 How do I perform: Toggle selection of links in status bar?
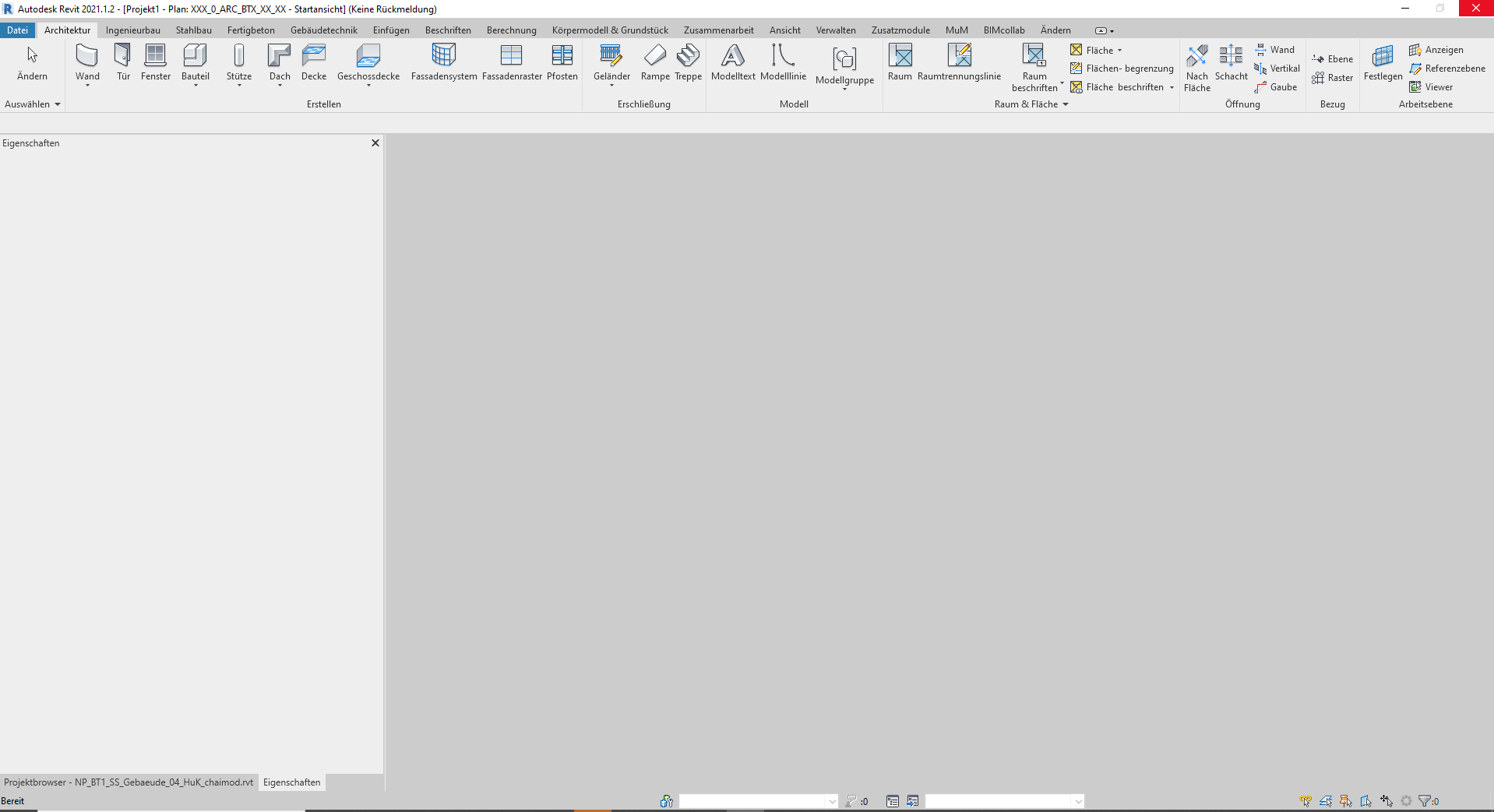point(1305,800)
